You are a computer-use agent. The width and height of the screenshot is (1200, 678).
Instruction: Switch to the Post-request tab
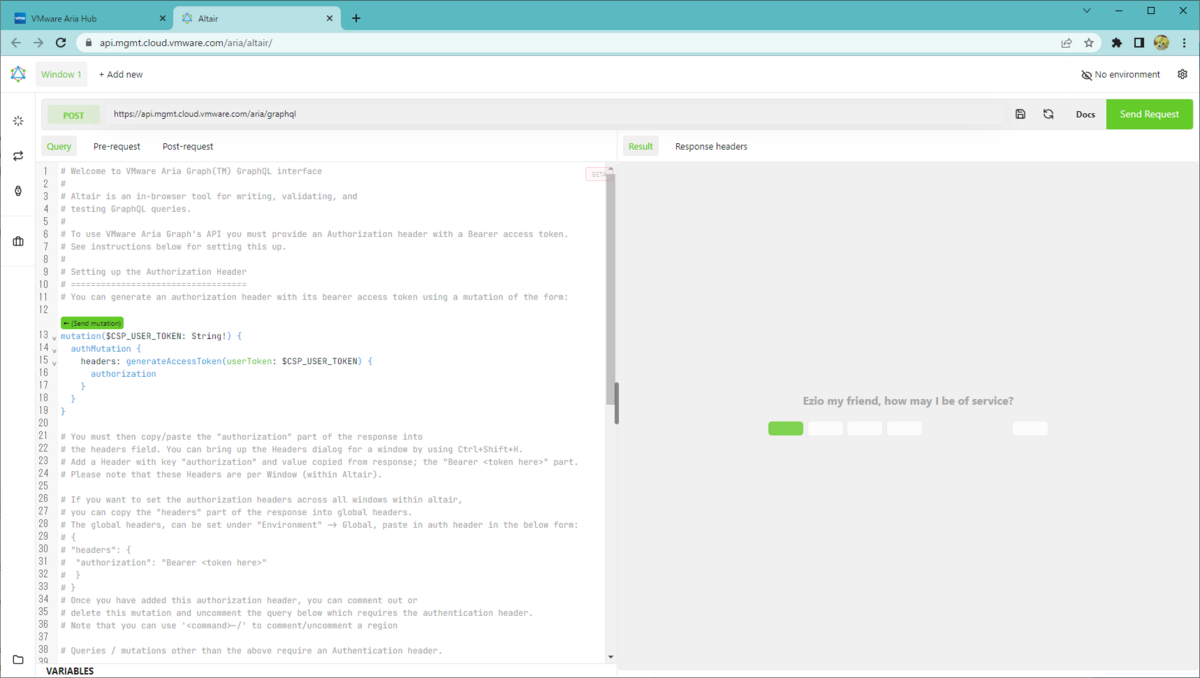(188, 146)
